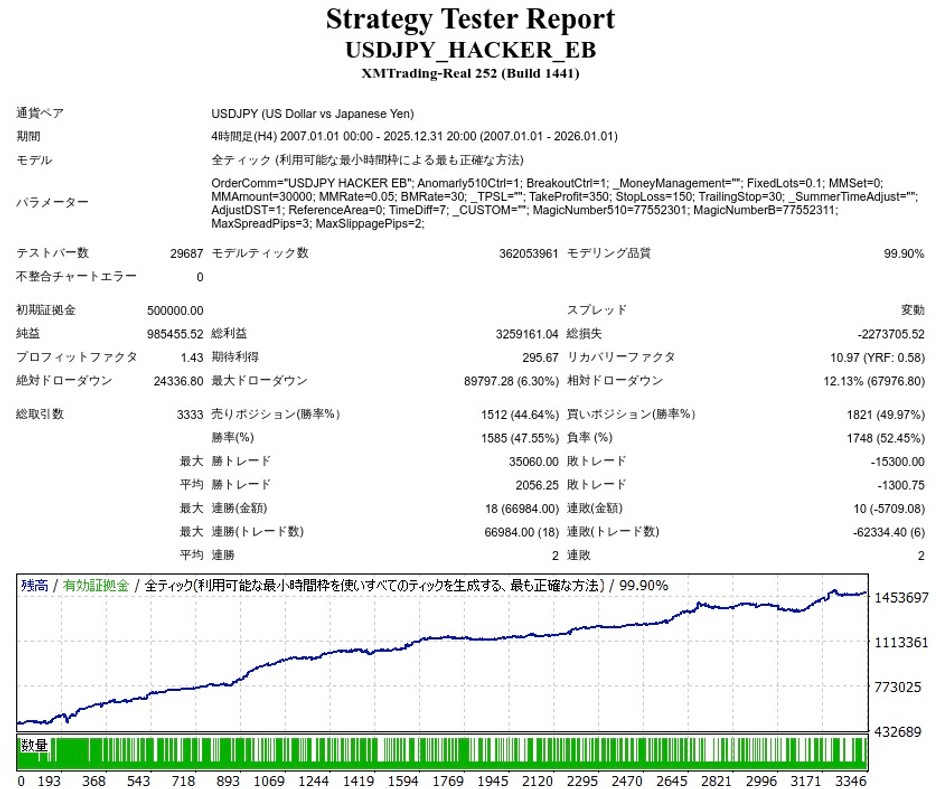Click the 432689 value on chart axis

(897, 733)
